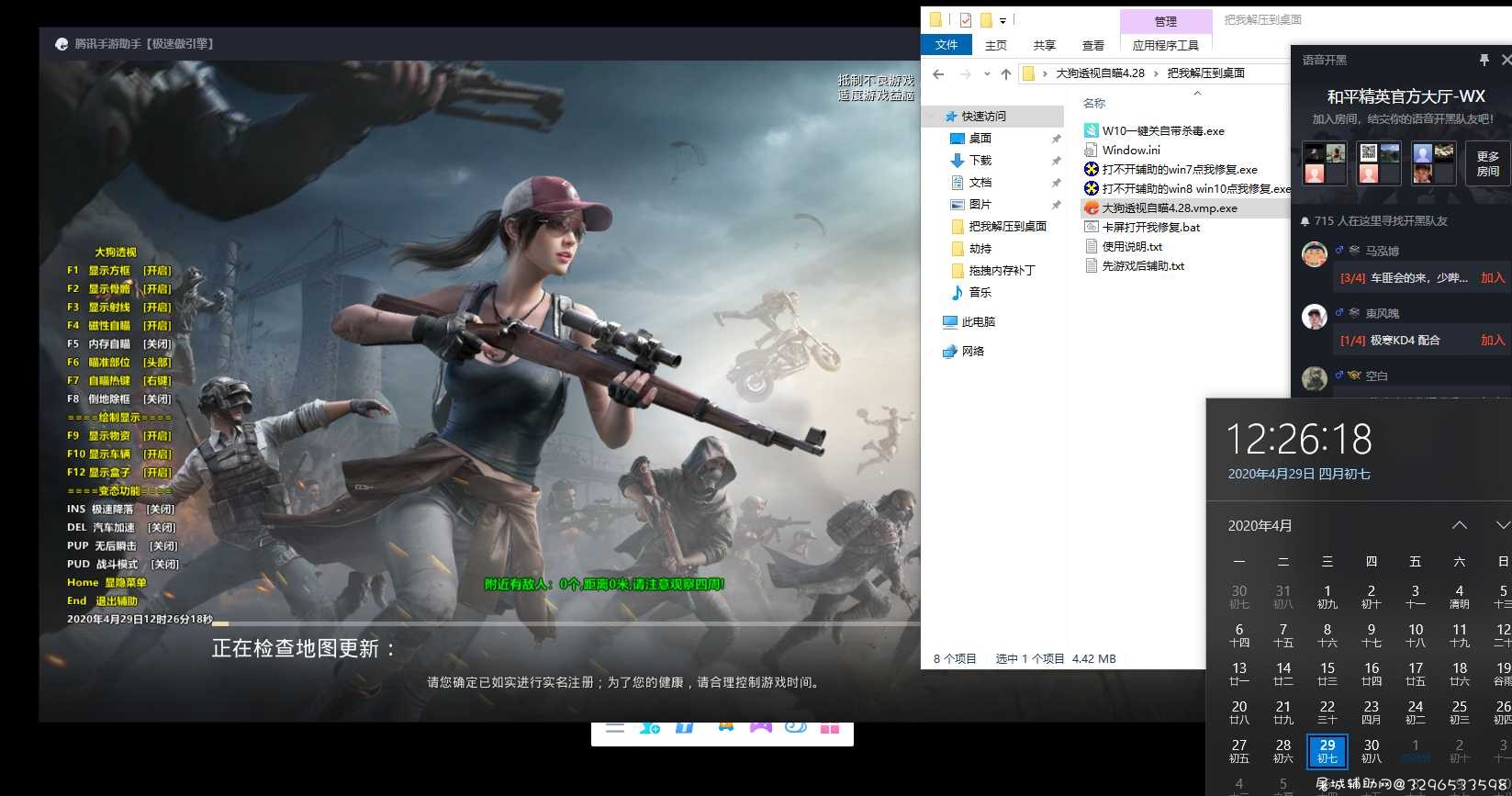The height and width of the screenshot is (796, 1512).
Task: Click 柬风魄's avatar in the voice panel
Action: (1315, 317)
